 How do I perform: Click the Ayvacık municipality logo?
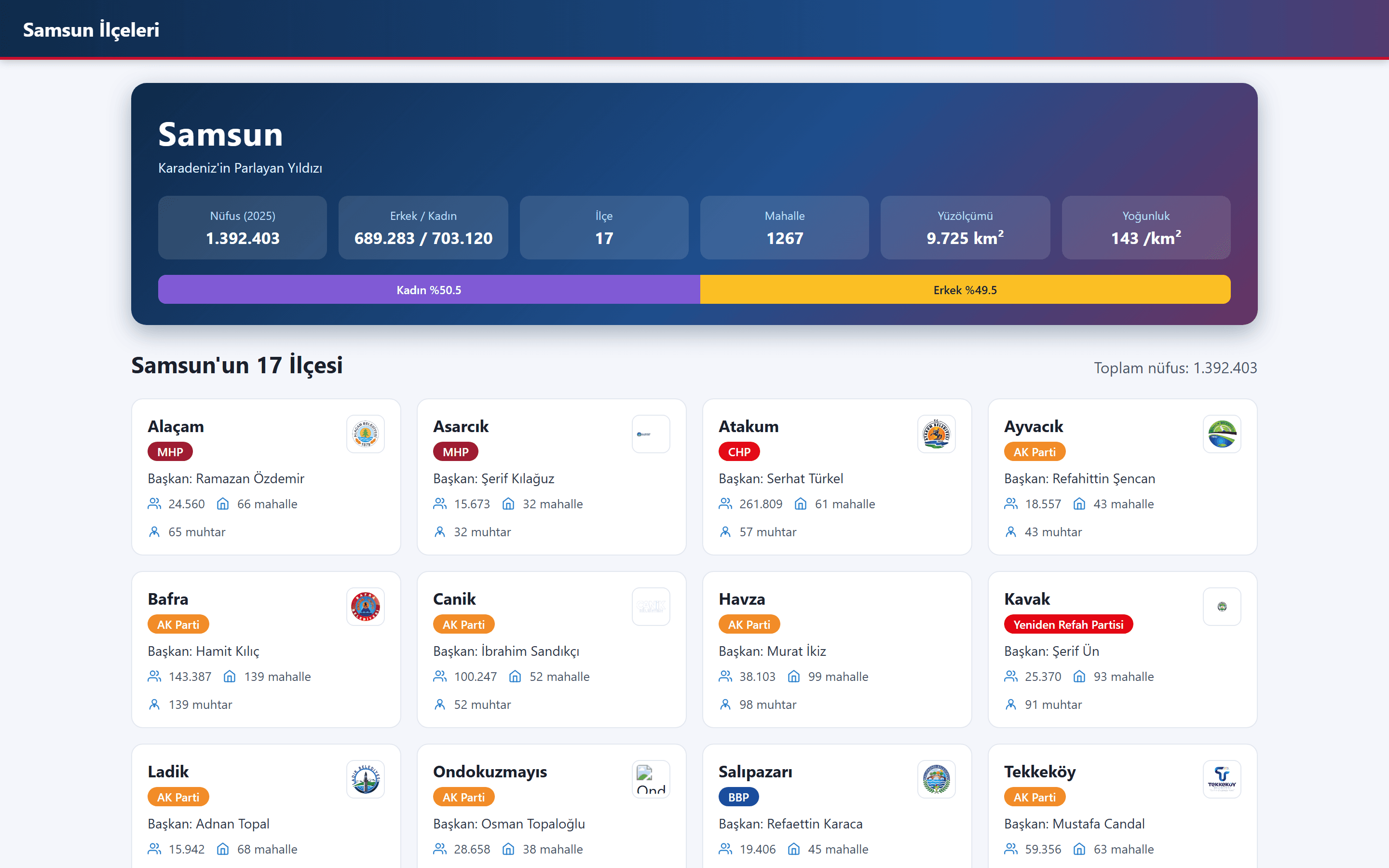(x=1222, y=434)
